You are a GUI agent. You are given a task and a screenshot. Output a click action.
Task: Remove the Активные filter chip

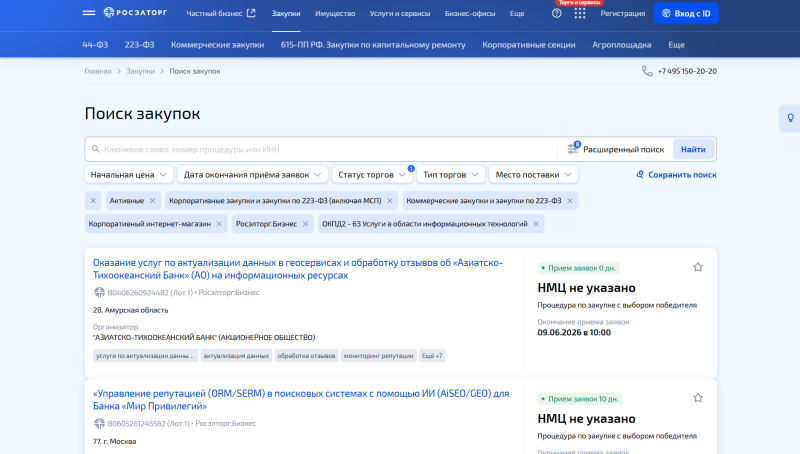point(152,201)
